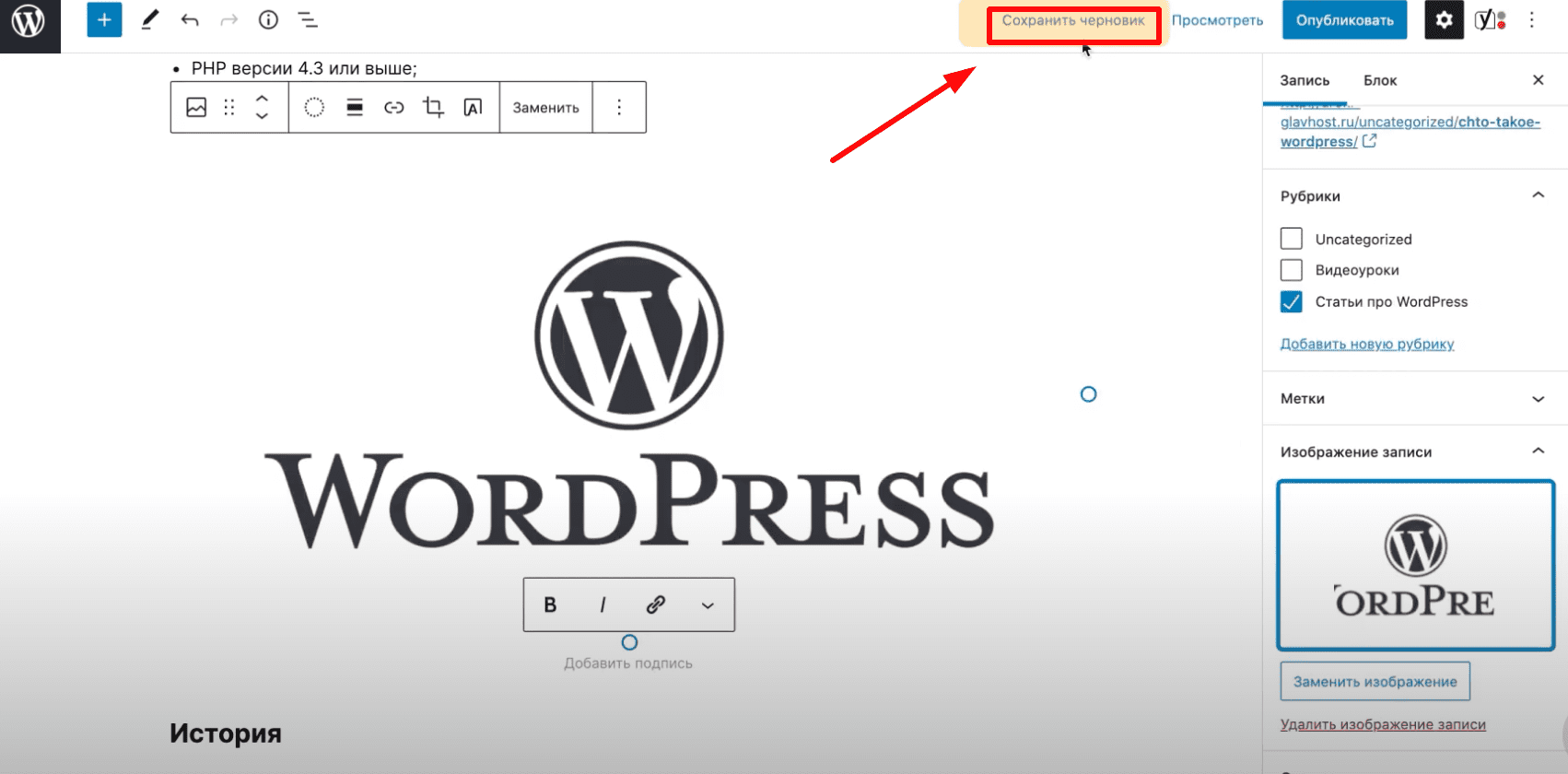Toggle italic in caption toolbar
Image resolution: width=1568 pixels, height=774 pixels.
603,604
